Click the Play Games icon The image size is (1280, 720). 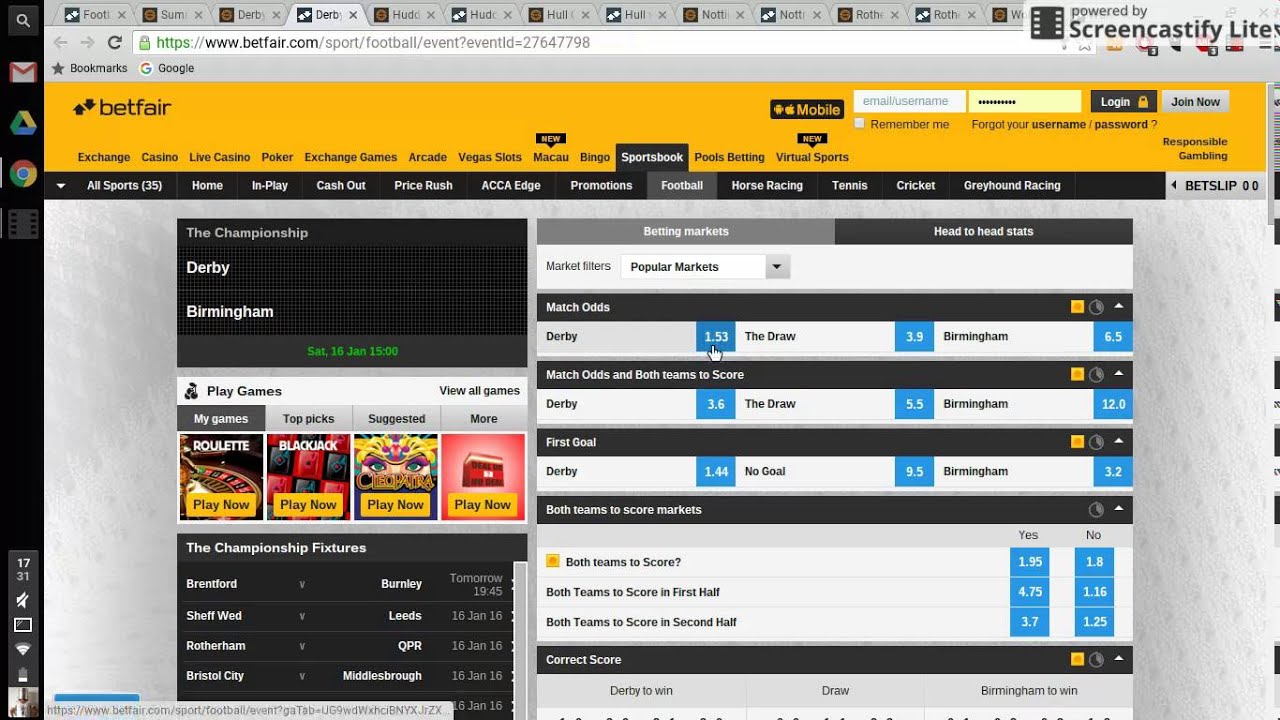(192, 391)
